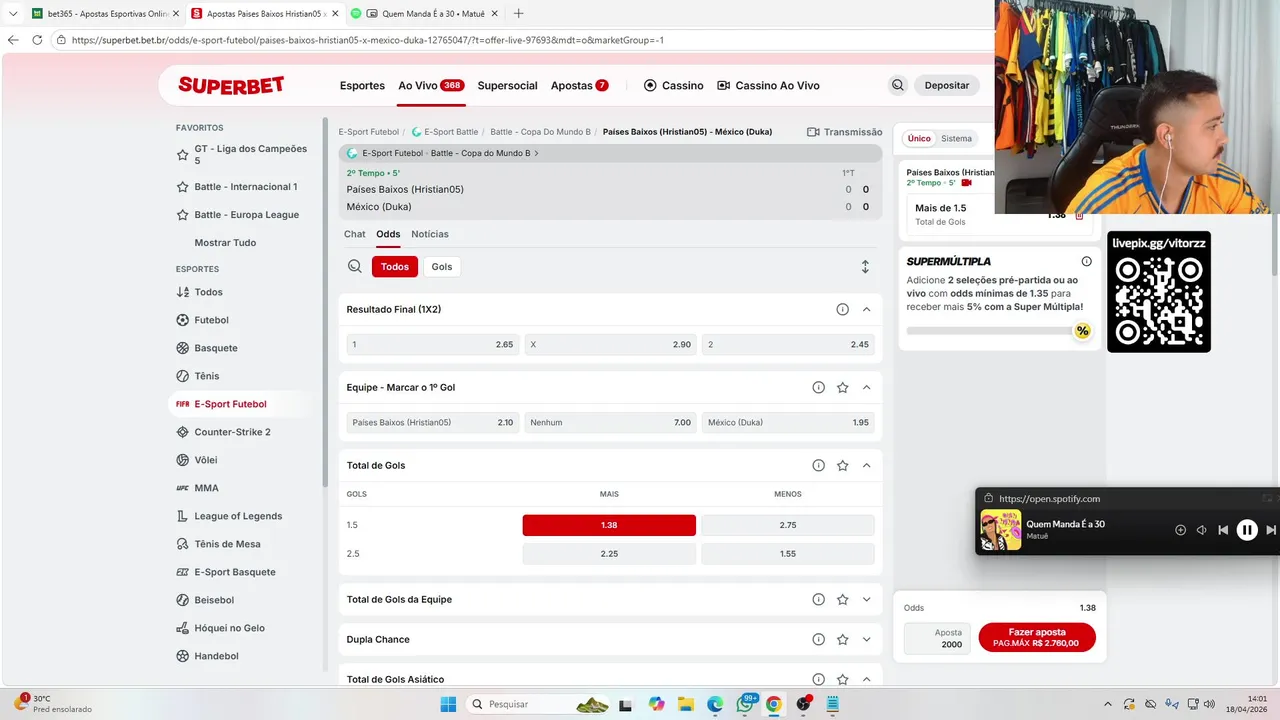Click the Aposta amount field
The width and height of the screenshot is (1280, 720).
click(x=937, y=638)
